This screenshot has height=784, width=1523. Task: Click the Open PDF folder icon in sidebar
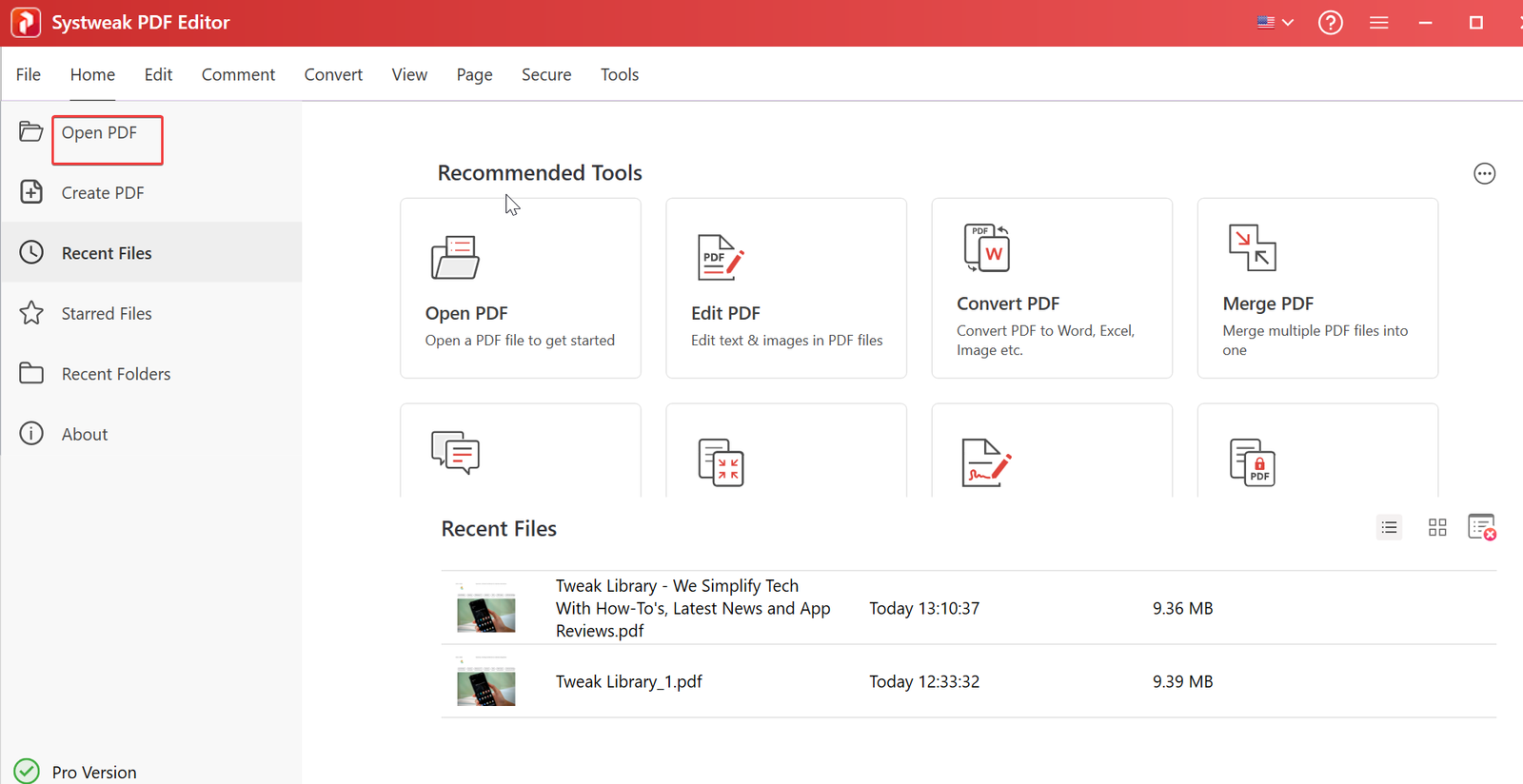click(x=31, y=131)
